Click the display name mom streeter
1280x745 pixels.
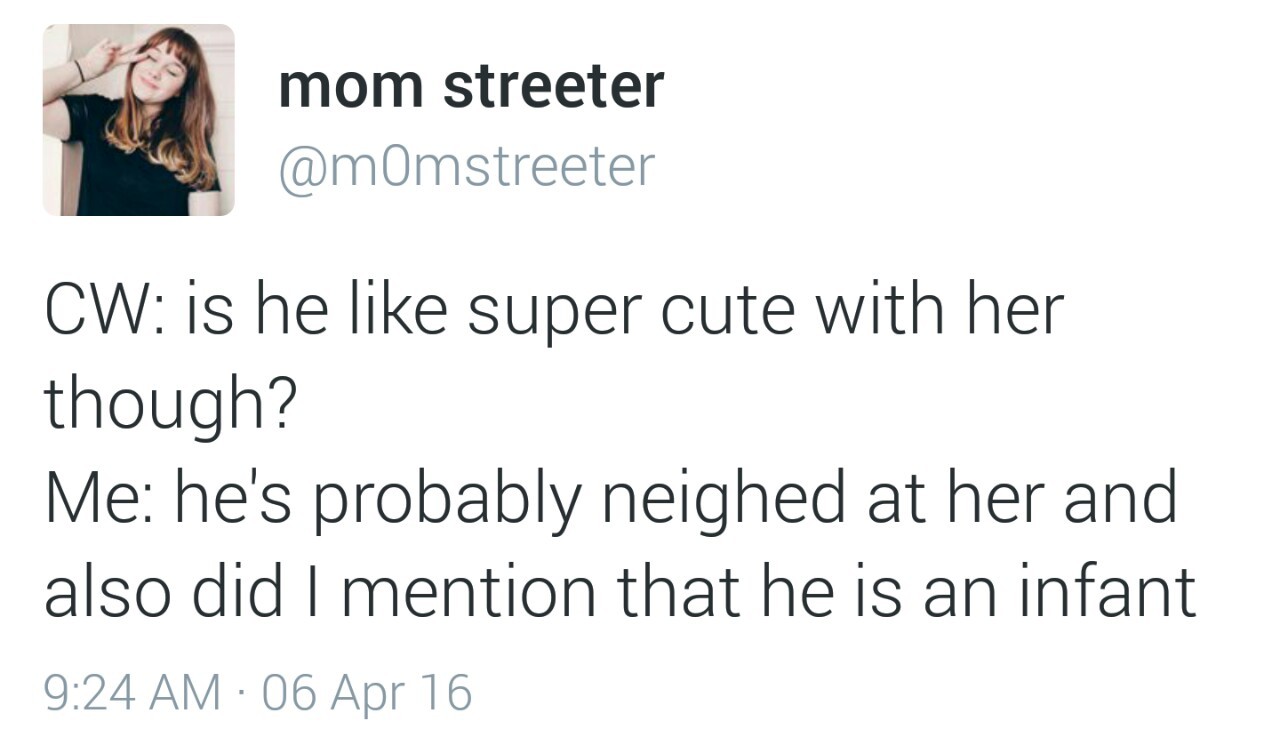[471, 86]
